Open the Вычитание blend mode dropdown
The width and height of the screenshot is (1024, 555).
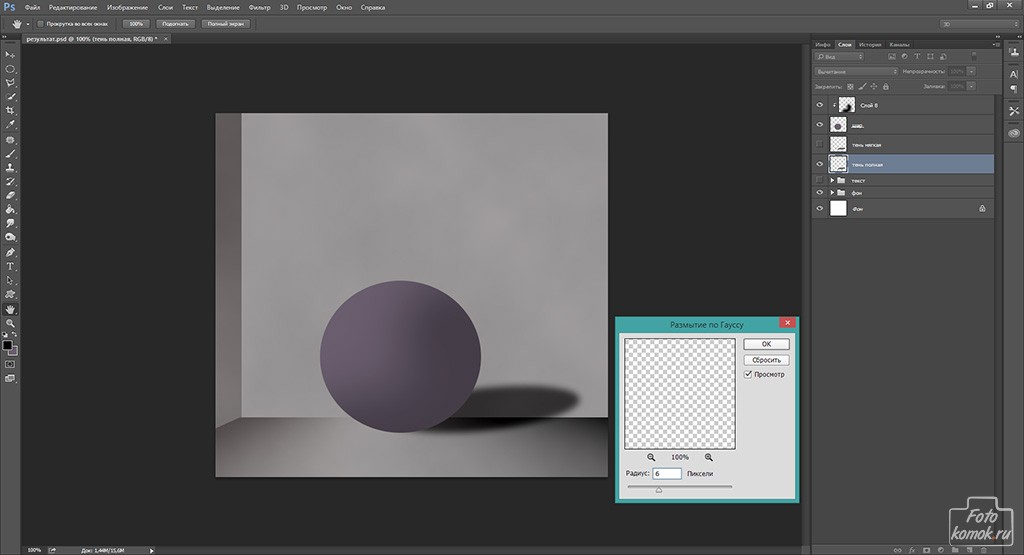coord(855,72)
